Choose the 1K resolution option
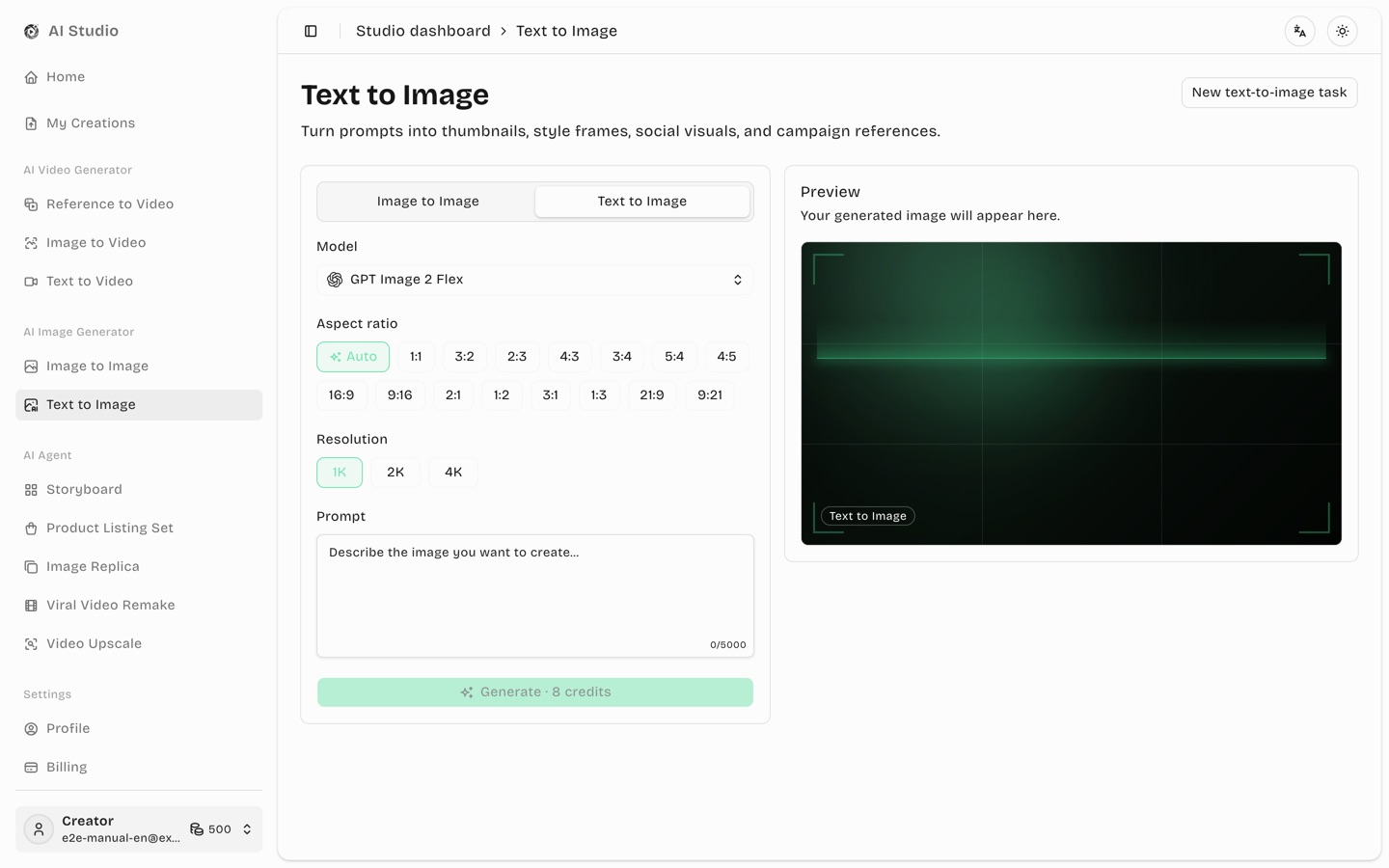This screenshot has width=1389, height=868. click(x=340, y=473)
